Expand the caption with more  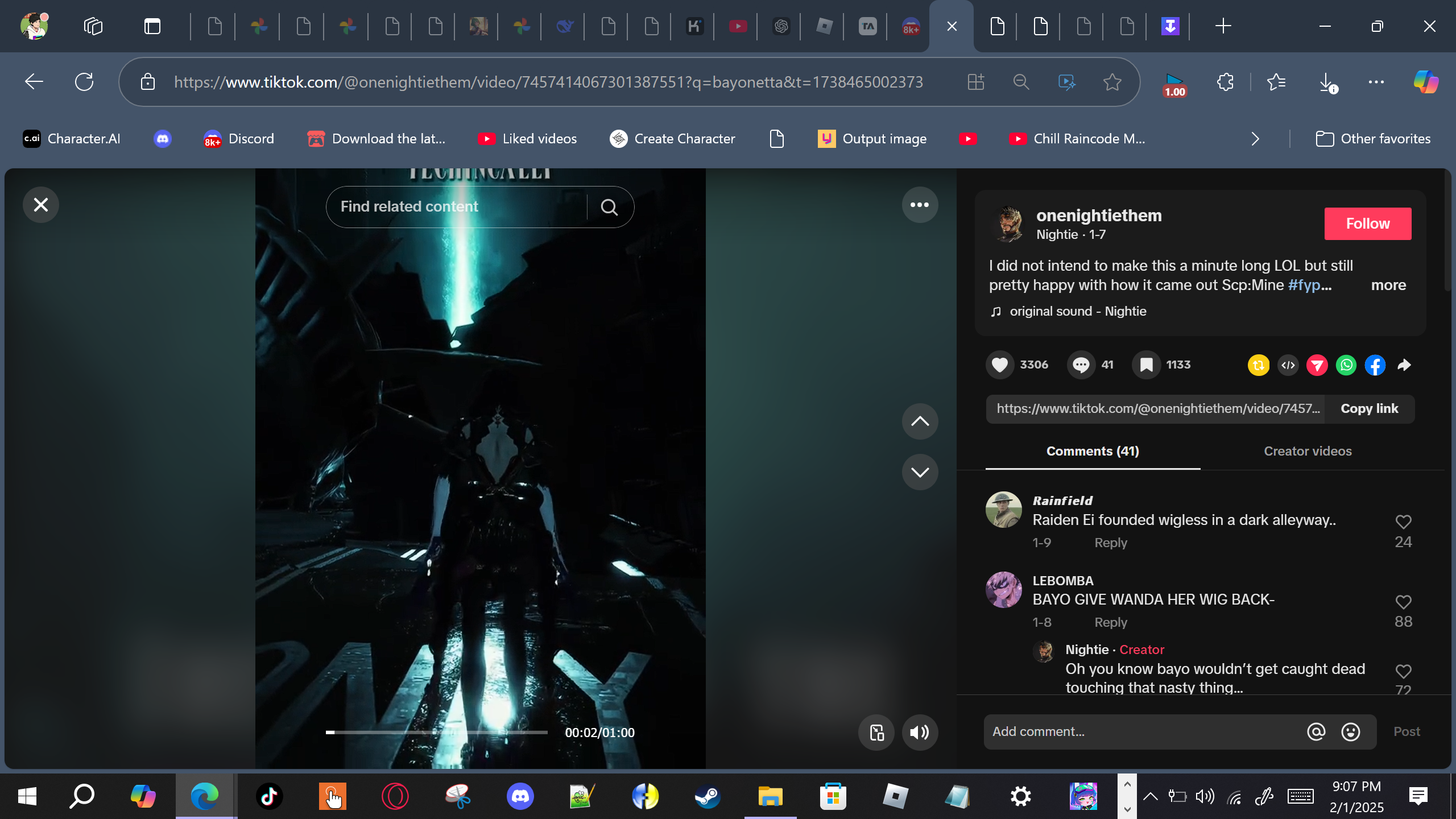(1388, 285)
